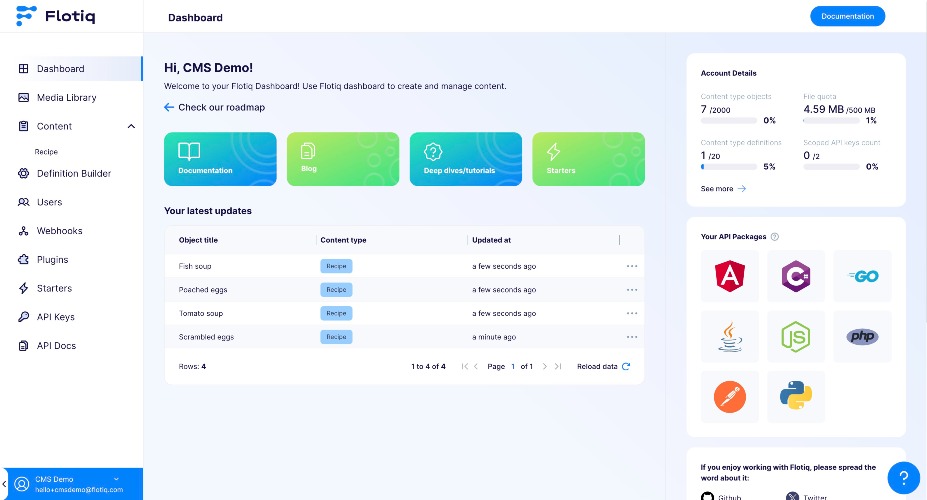The width and height of the screenshot is (927, 500).
Task: Select the Go API package
Action: (x=862, y=276)
